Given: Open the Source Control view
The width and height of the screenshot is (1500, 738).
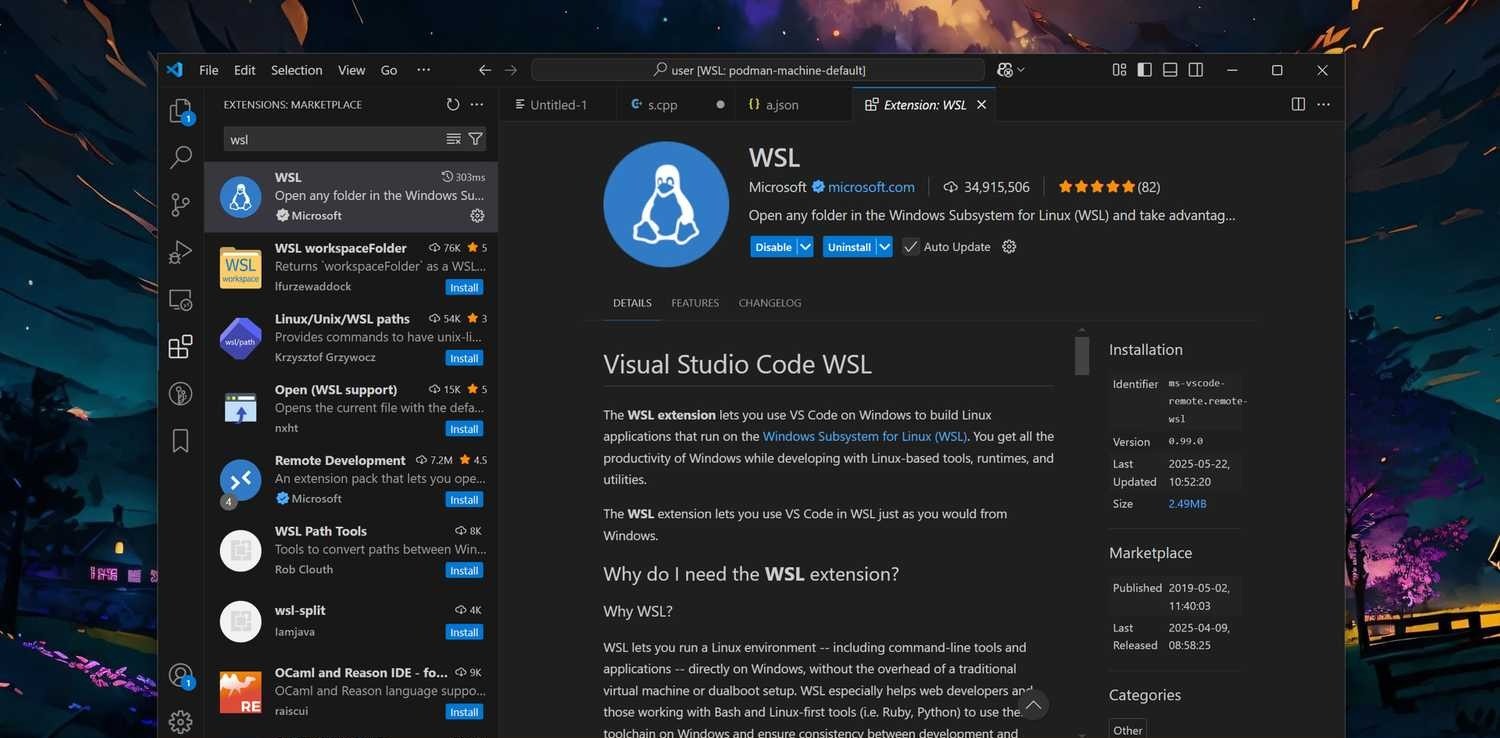Looking at the screenshot, I should tap(180, 205).
